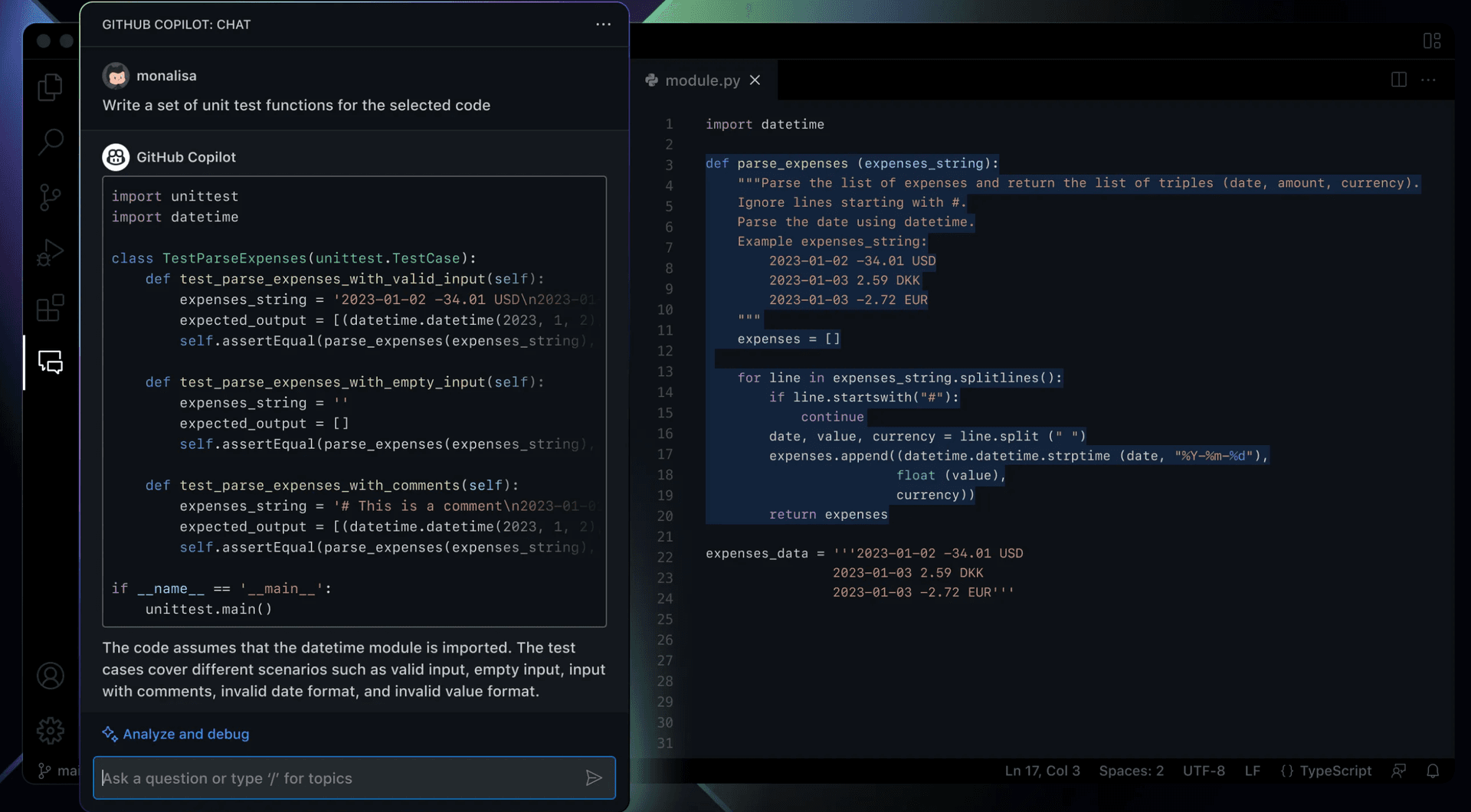Click line number 17 in editor gutter

pos(664,455)
